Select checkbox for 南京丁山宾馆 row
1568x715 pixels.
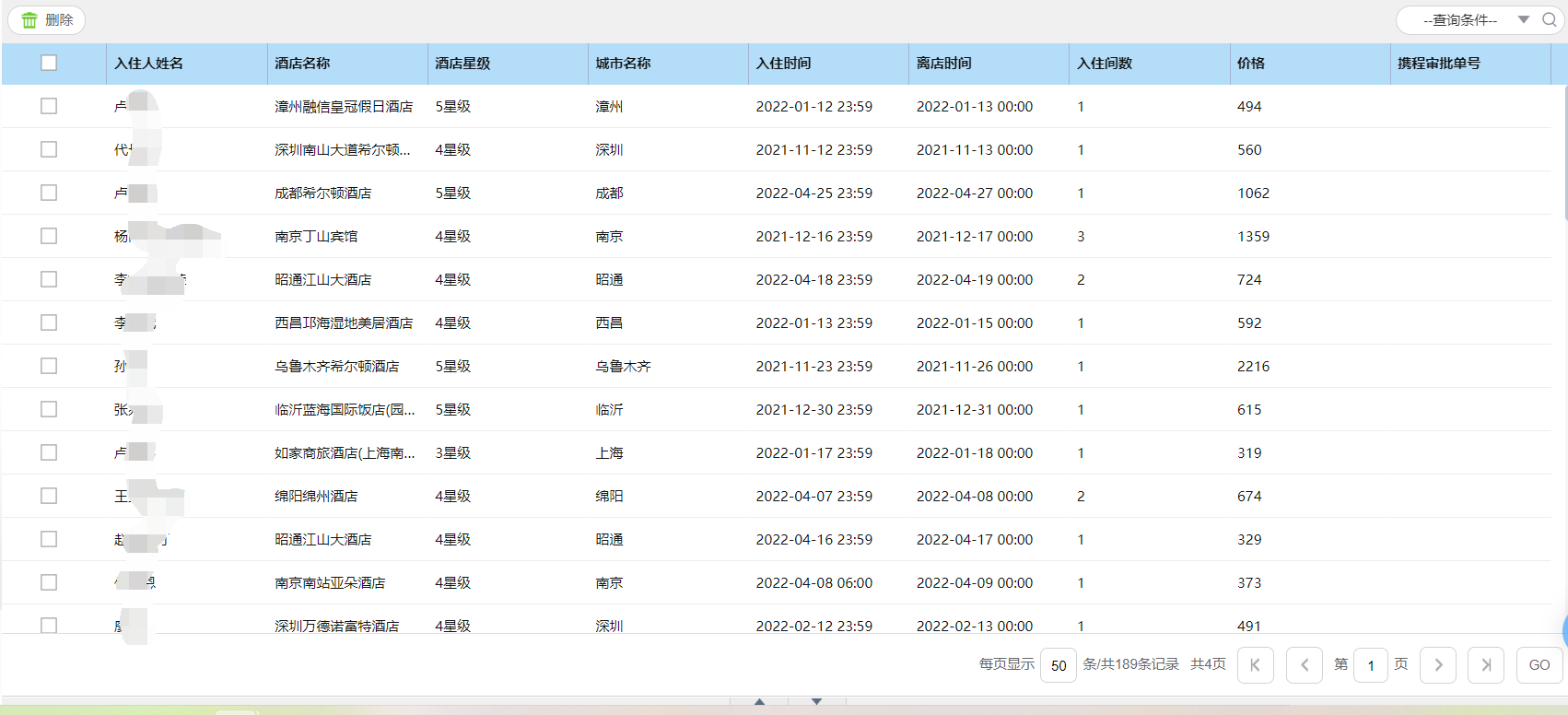[49, 236]
